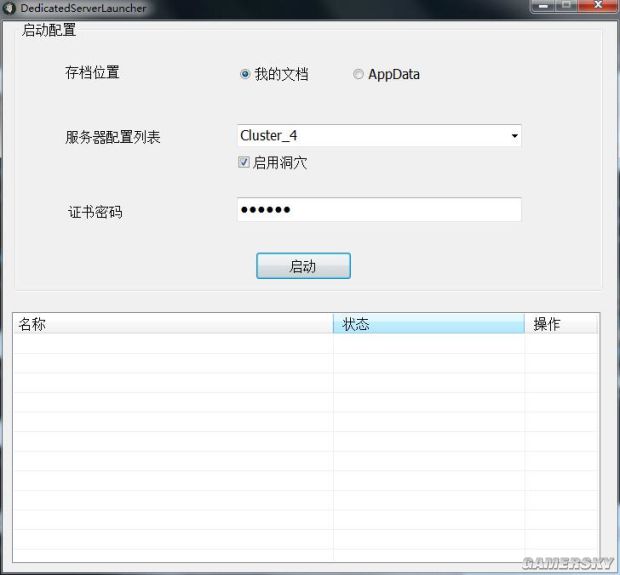620x575 pixels.
Task: Click the 状态 column header
Action: click(x=428, y=324)
